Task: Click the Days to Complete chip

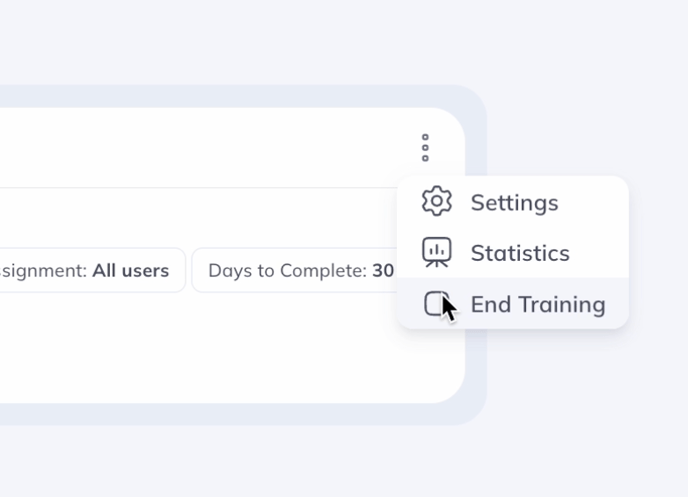Action: [x=294, y=270]
